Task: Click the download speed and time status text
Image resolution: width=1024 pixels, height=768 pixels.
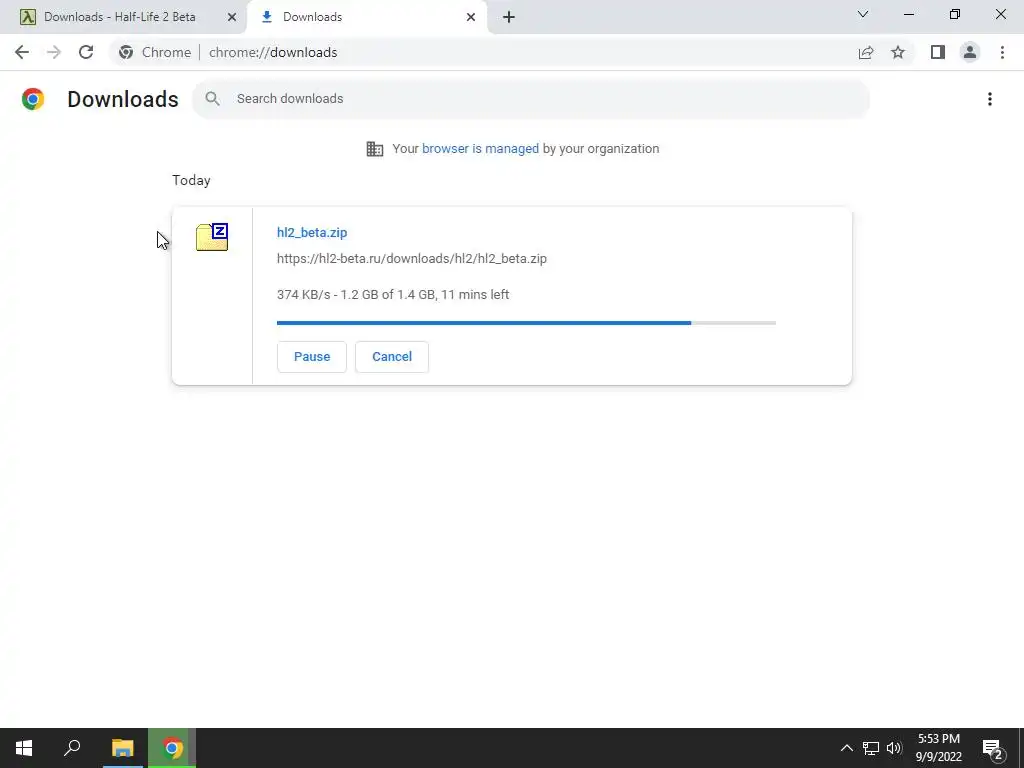Action: [x=393, y=295]
